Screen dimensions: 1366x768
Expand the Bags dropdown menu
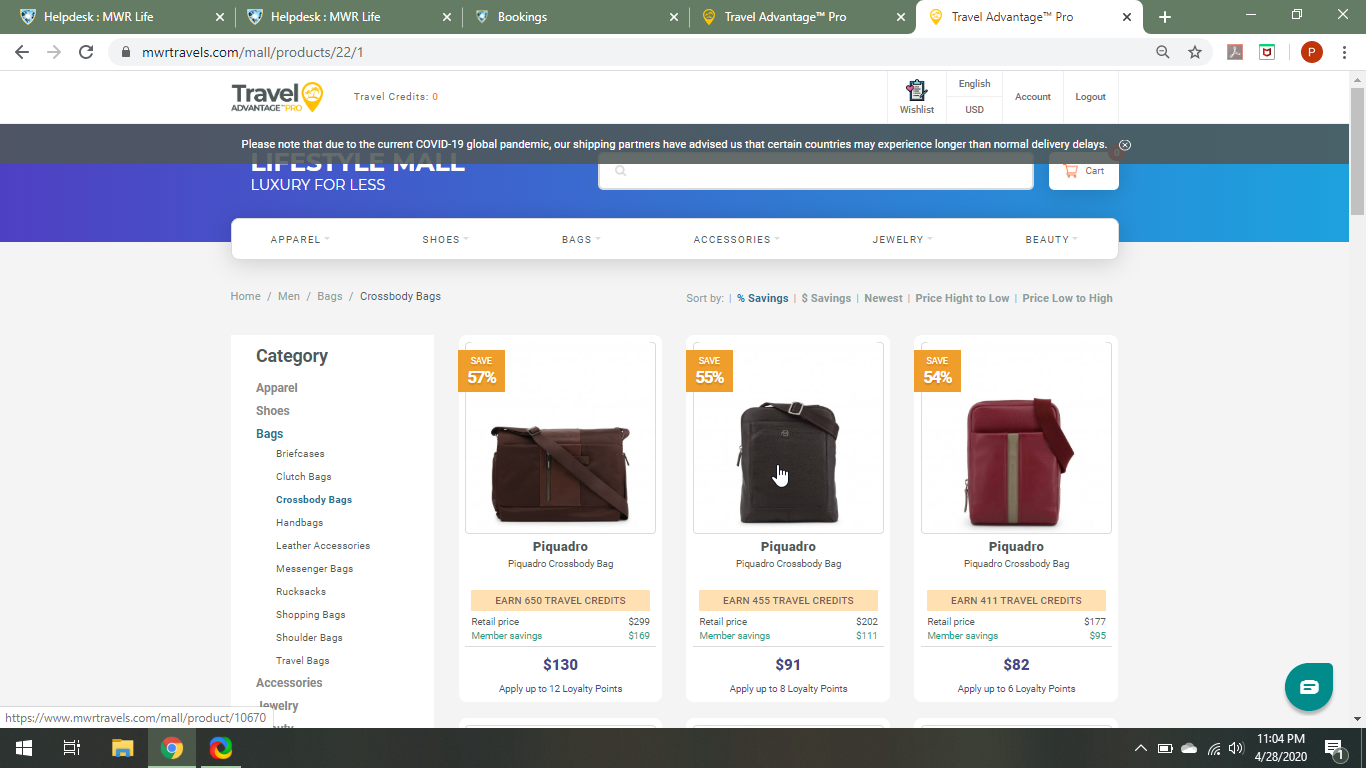[x=581, y=240]
